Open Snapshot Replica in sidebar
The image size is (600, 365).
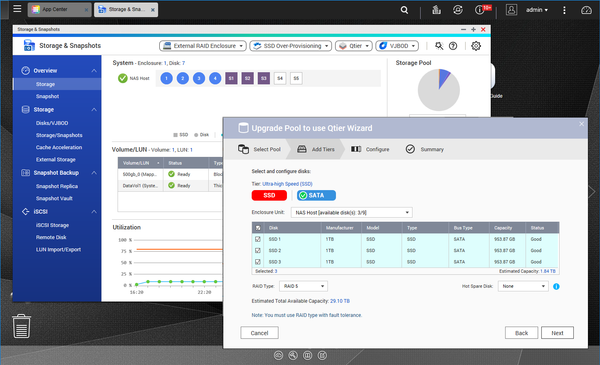[x=57, y=186]
